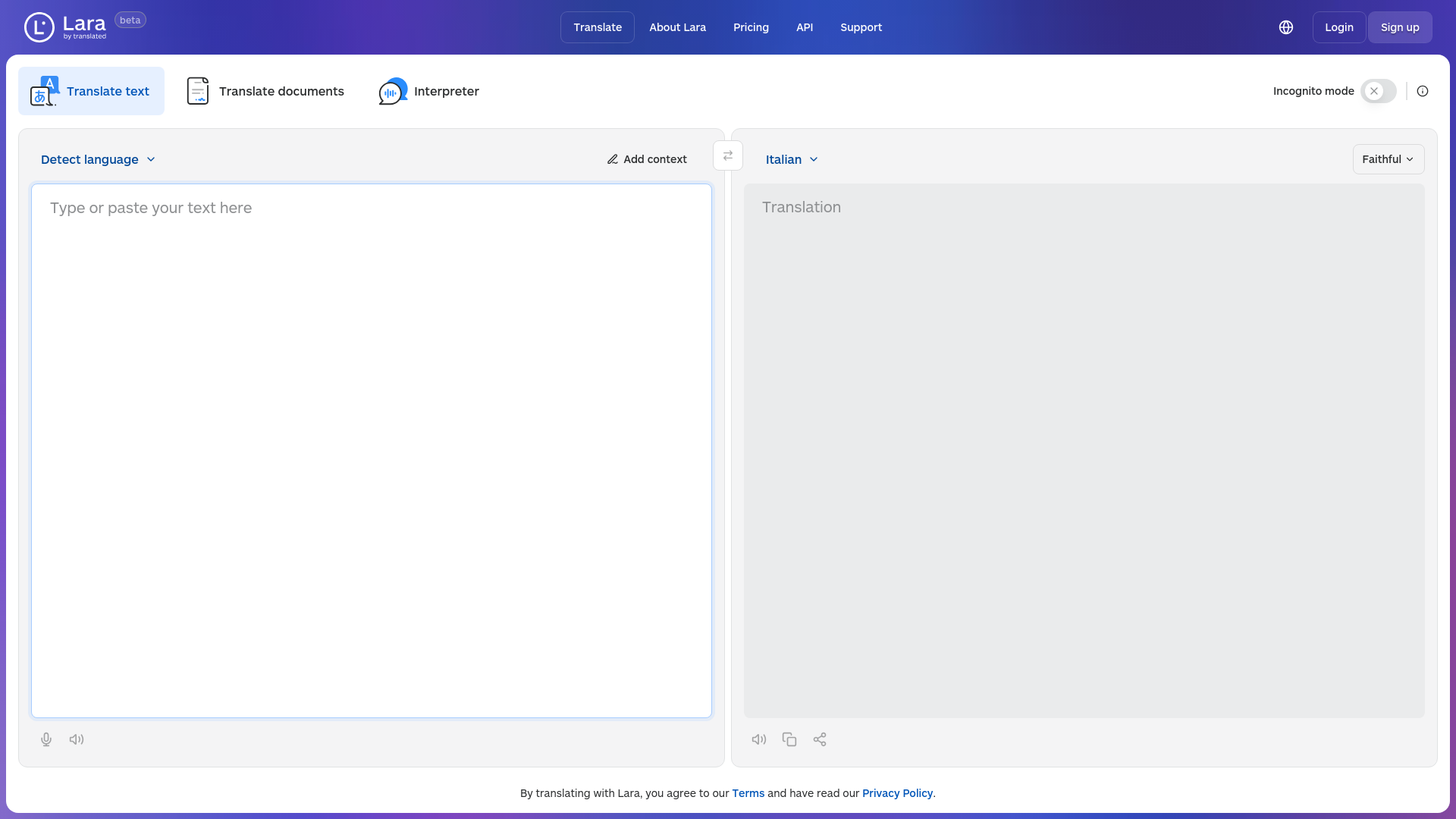The height and width of the screenshot is (819, 1456).
Task: Click the info icon next to Incognito mode
Action: pyautogui.click(x=1423, y=91)
